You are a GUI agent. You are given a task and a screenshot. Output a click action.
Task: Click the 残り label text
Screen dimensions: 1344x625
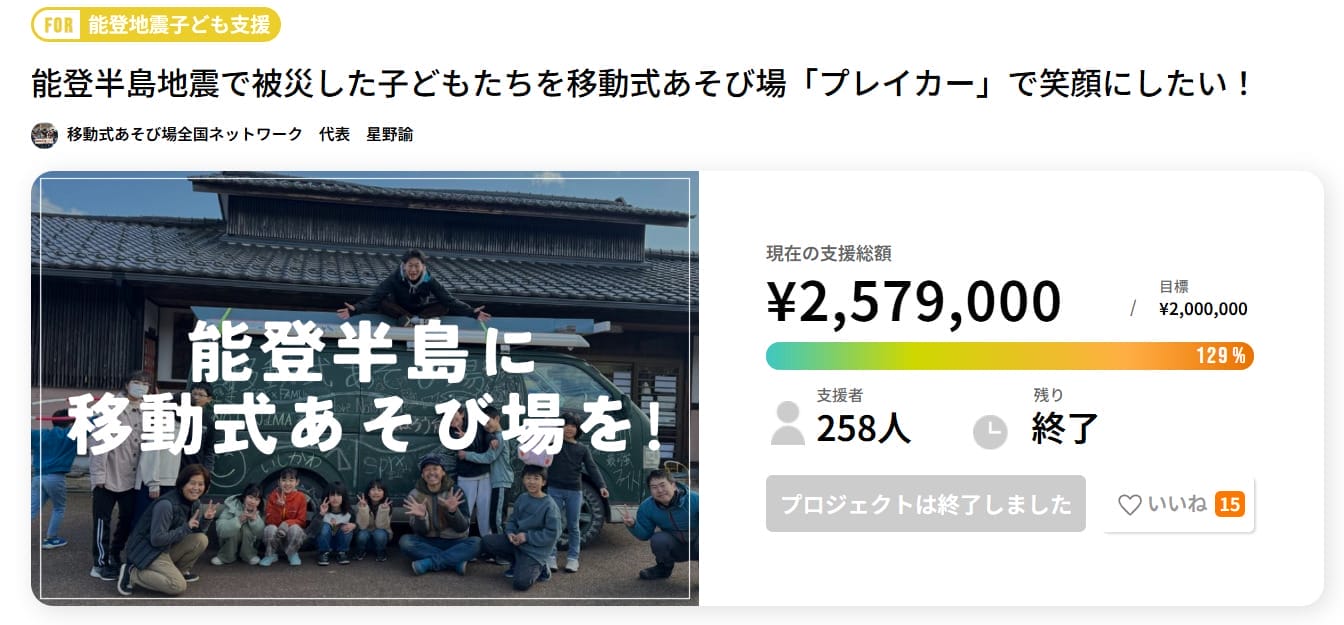(1048, 396)
